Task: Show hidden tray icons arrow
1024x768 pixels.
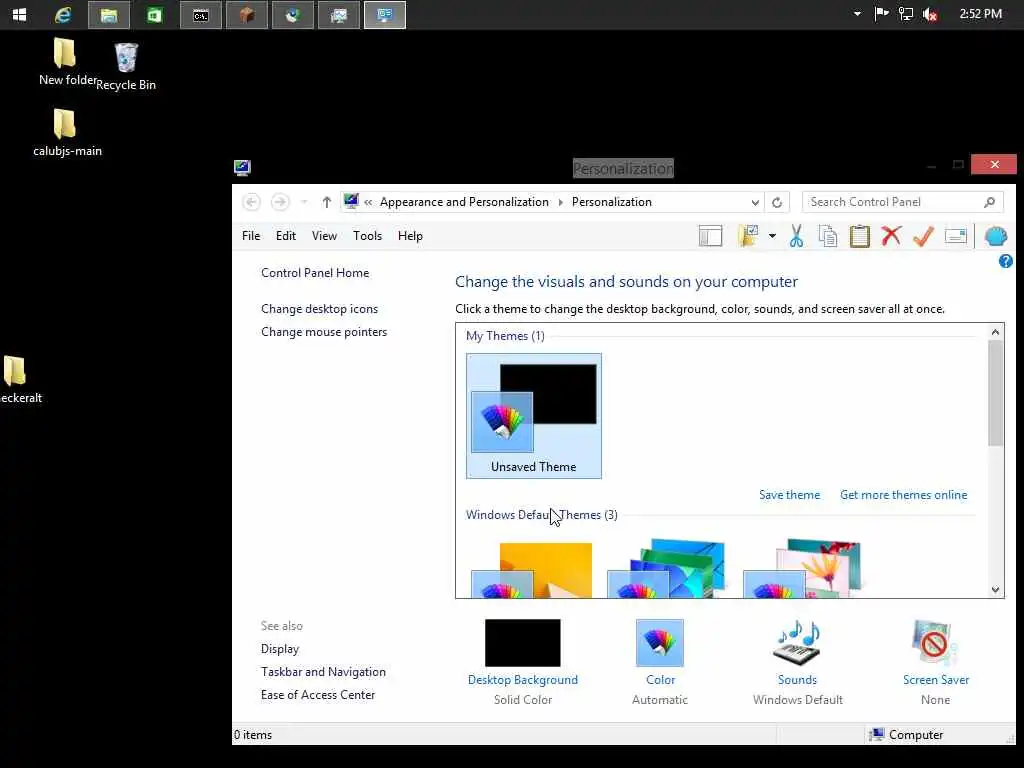Action: click(857, 14)
